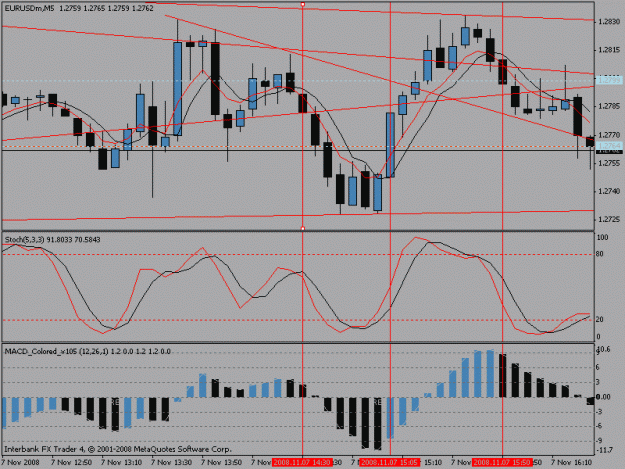
Task: Click the 7 Nov 13:50 time label
Action: pyautogui.click(x=222, y=463)
